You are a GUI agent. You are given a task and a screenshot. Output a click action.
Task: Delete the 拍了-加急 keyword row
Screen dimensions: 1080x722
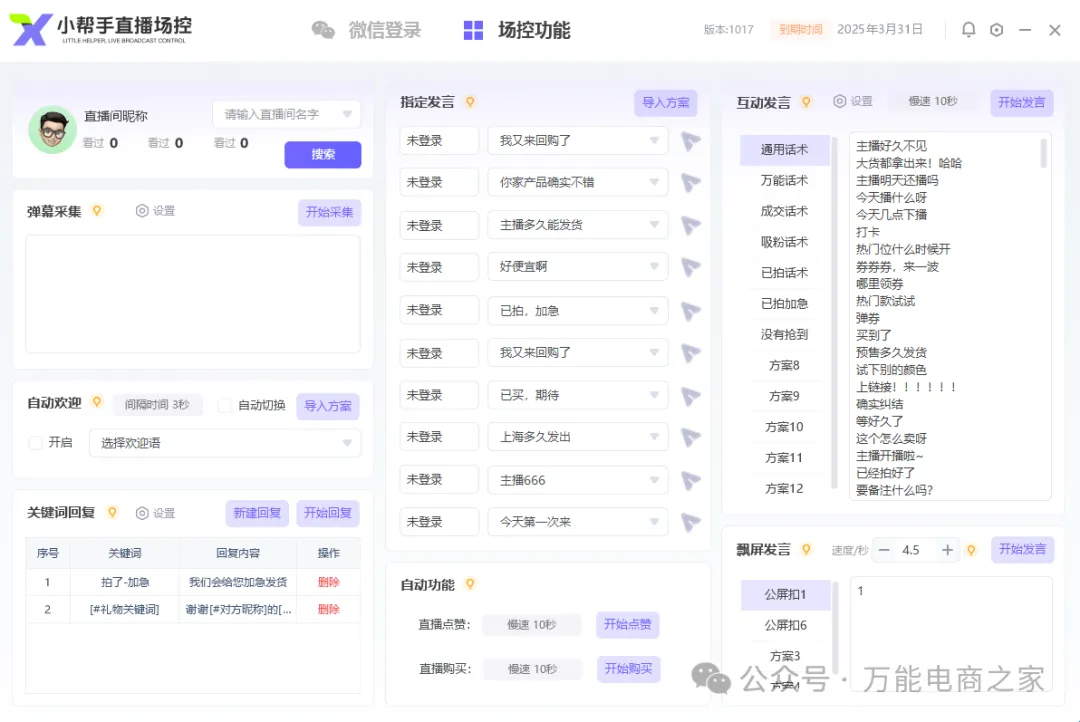328,582
